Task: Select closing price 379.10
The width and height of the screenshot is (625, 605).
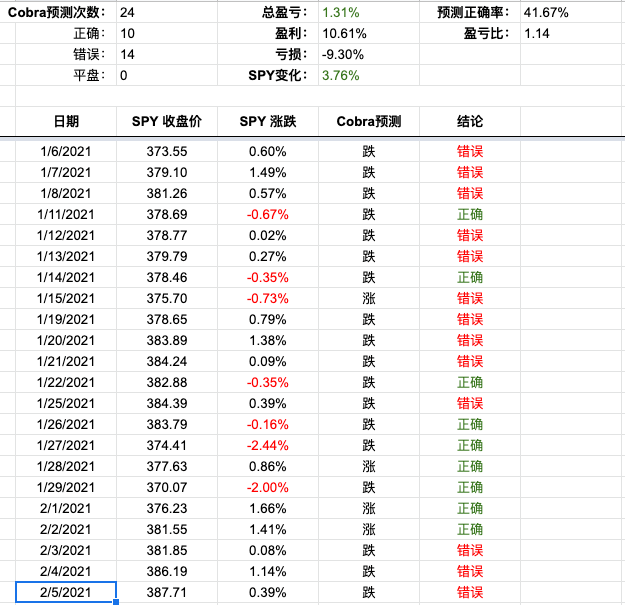Action: [167, 173]
